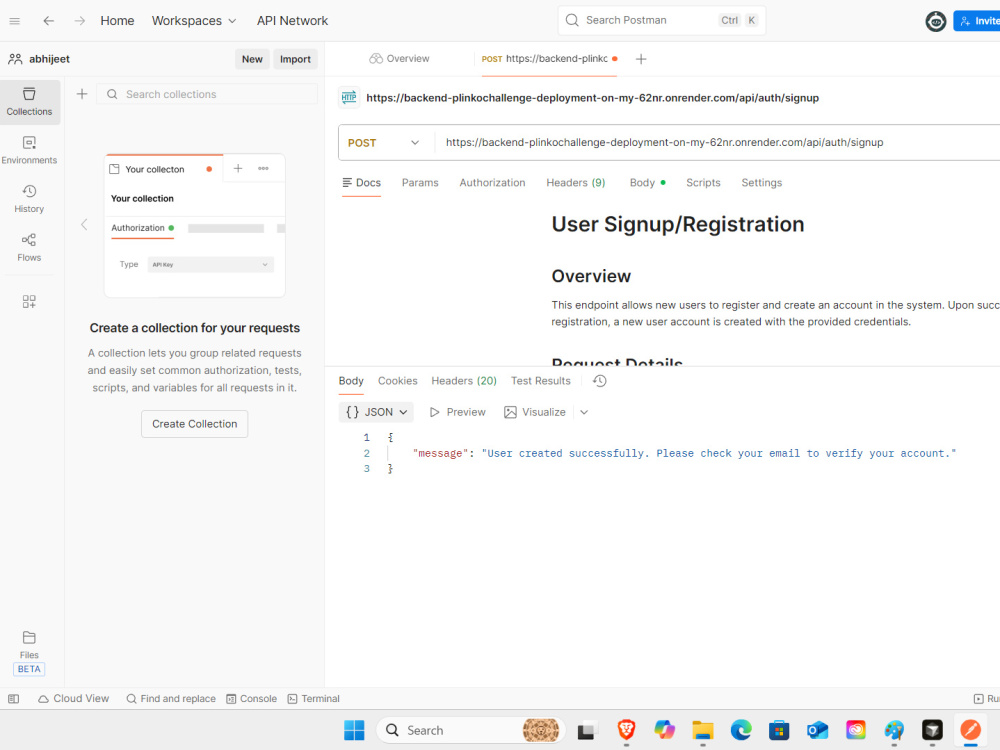This screenshot has width=1000, height=750.
Task: Click the Create Collection button
Action: point(195,424)
